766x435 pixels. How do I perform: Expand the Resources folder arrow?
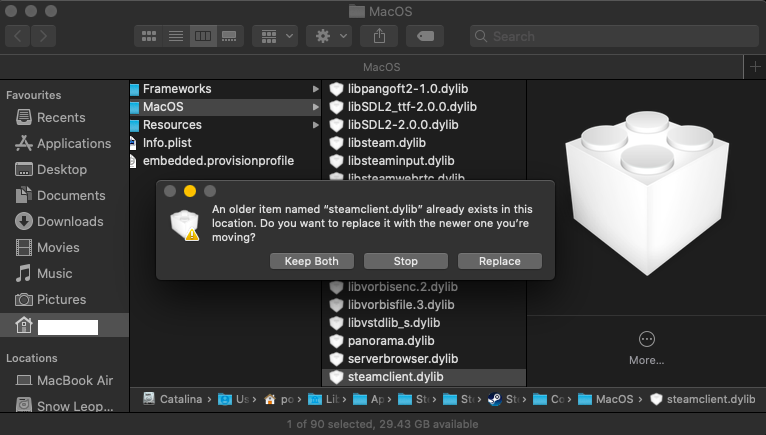point(316,125)
